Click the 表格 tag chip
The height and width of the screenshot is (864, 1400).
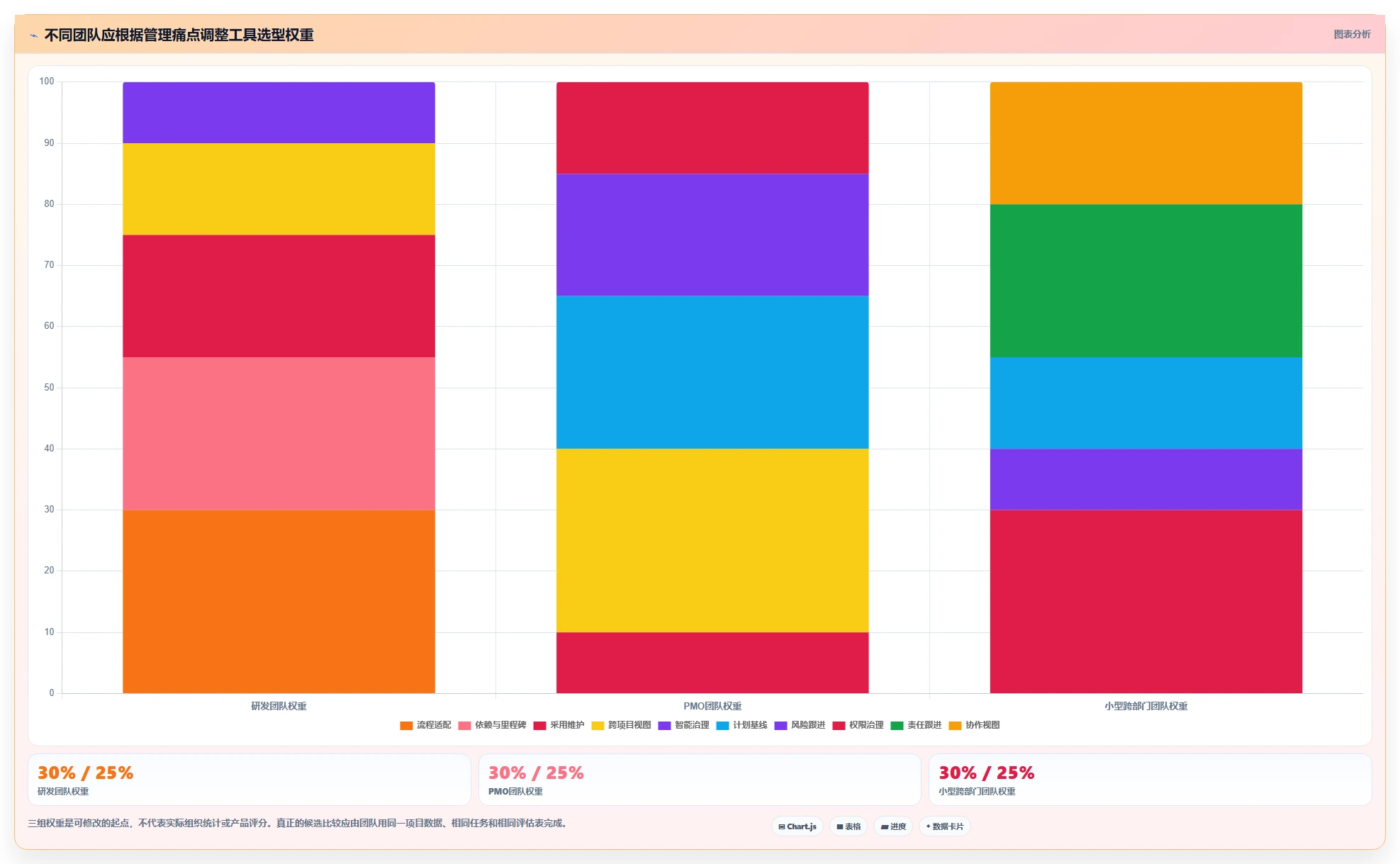(x=848, y=826)
